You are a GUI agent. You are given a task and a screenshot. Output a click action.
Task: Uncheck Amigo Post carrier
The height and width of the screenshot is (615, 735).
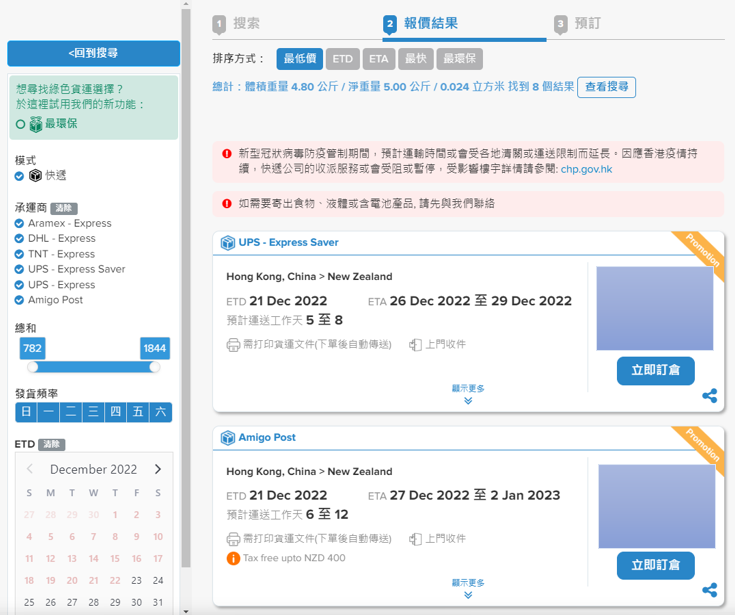point(19,300)
